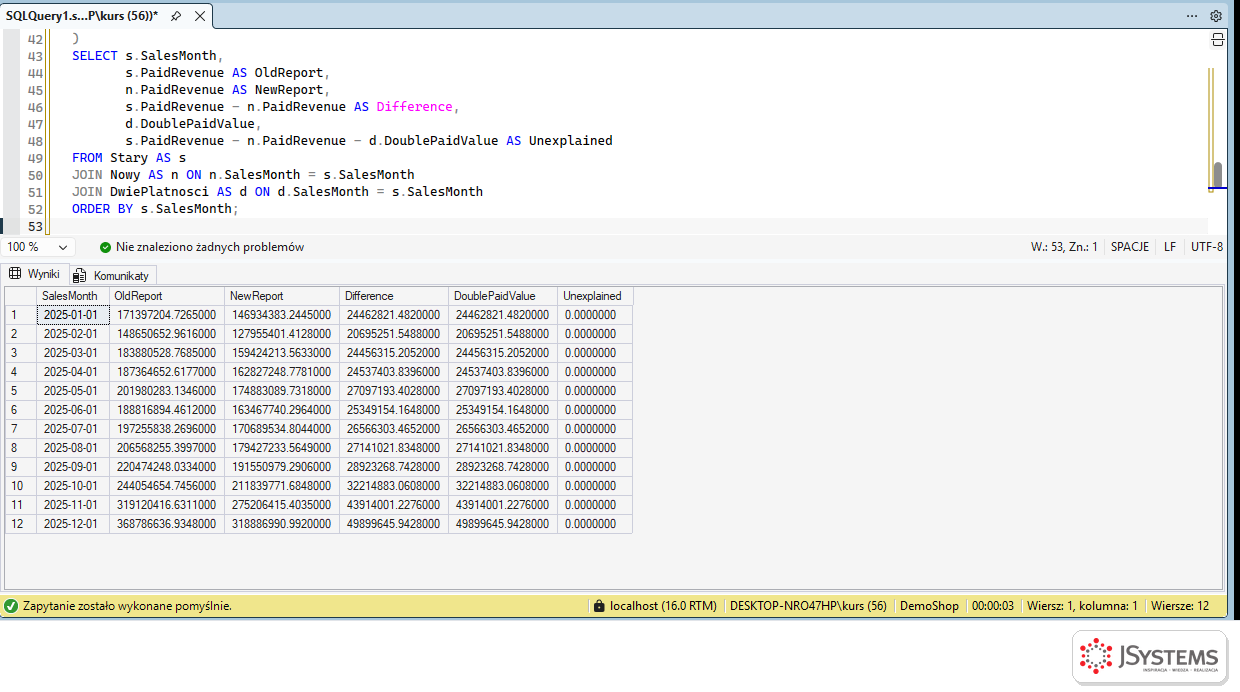Screen dimensions: 1240x692
Task: Click the lock icon beside localhost
Action: 598,606
